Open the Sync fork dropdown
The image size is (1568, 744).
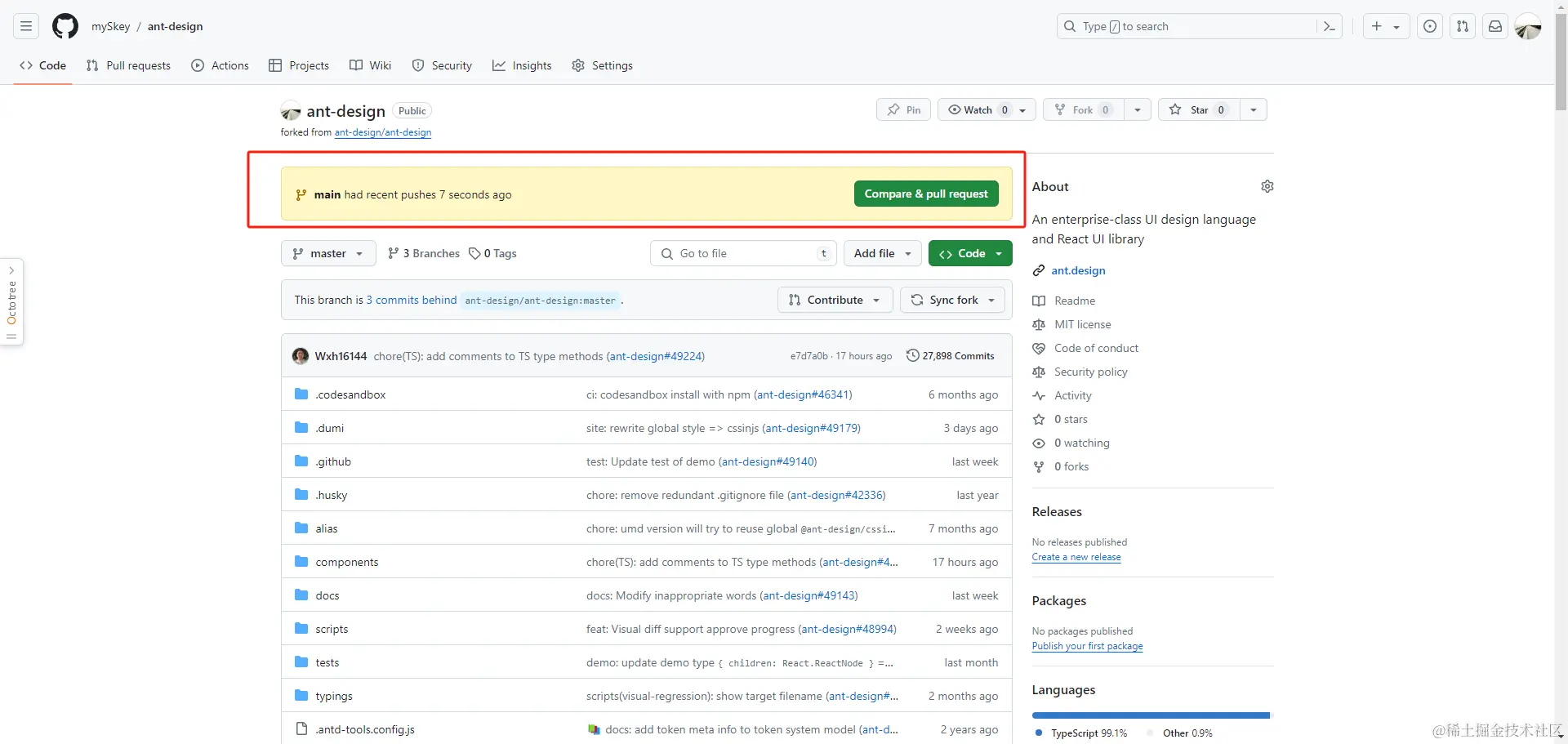click(954, 300)
